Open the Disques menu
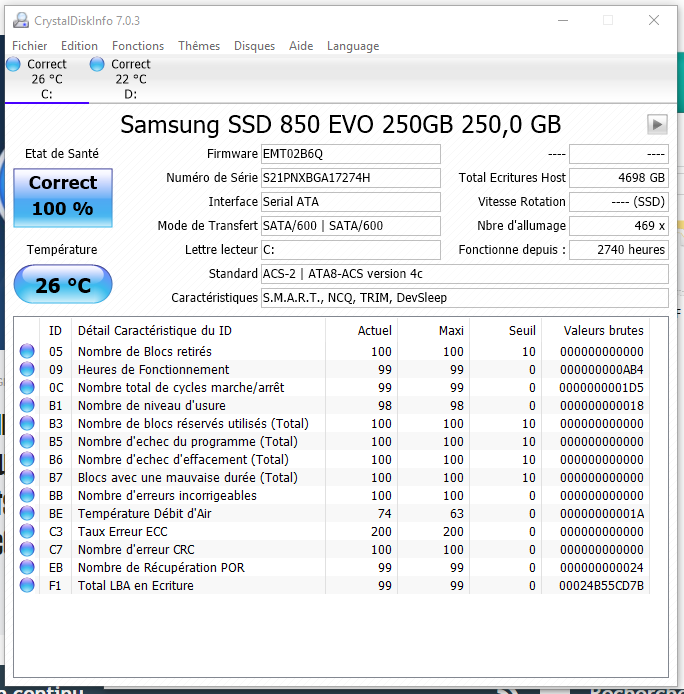The width and height of the screenshot is (684, 694). tap(254, 46)
